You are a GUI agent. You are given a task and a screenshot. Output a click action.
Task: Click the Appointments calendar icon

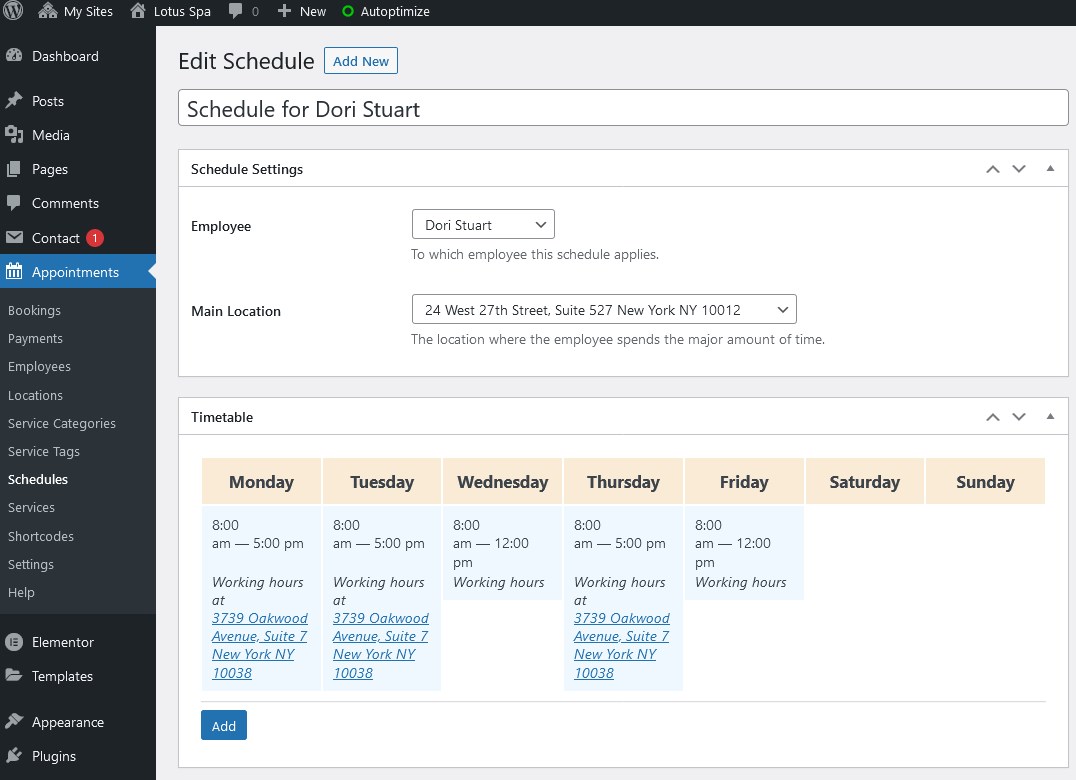coord(14,272)
